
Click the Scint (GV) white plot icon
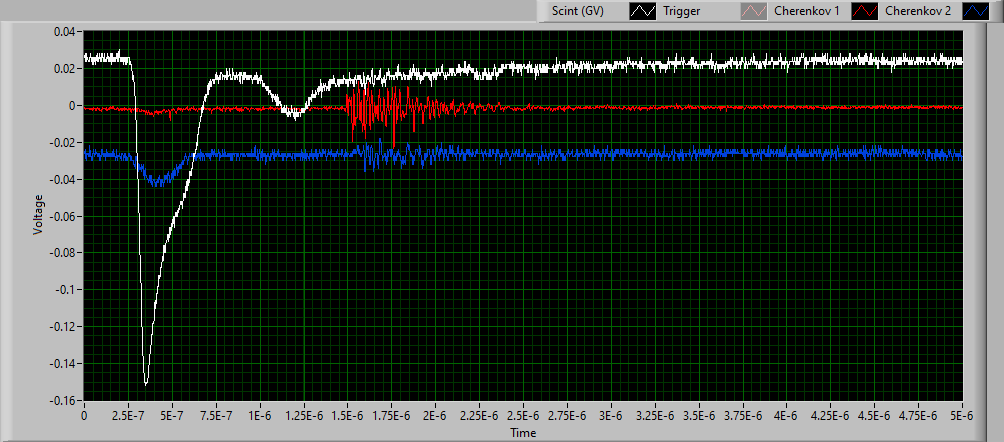[x=643, y=11]
